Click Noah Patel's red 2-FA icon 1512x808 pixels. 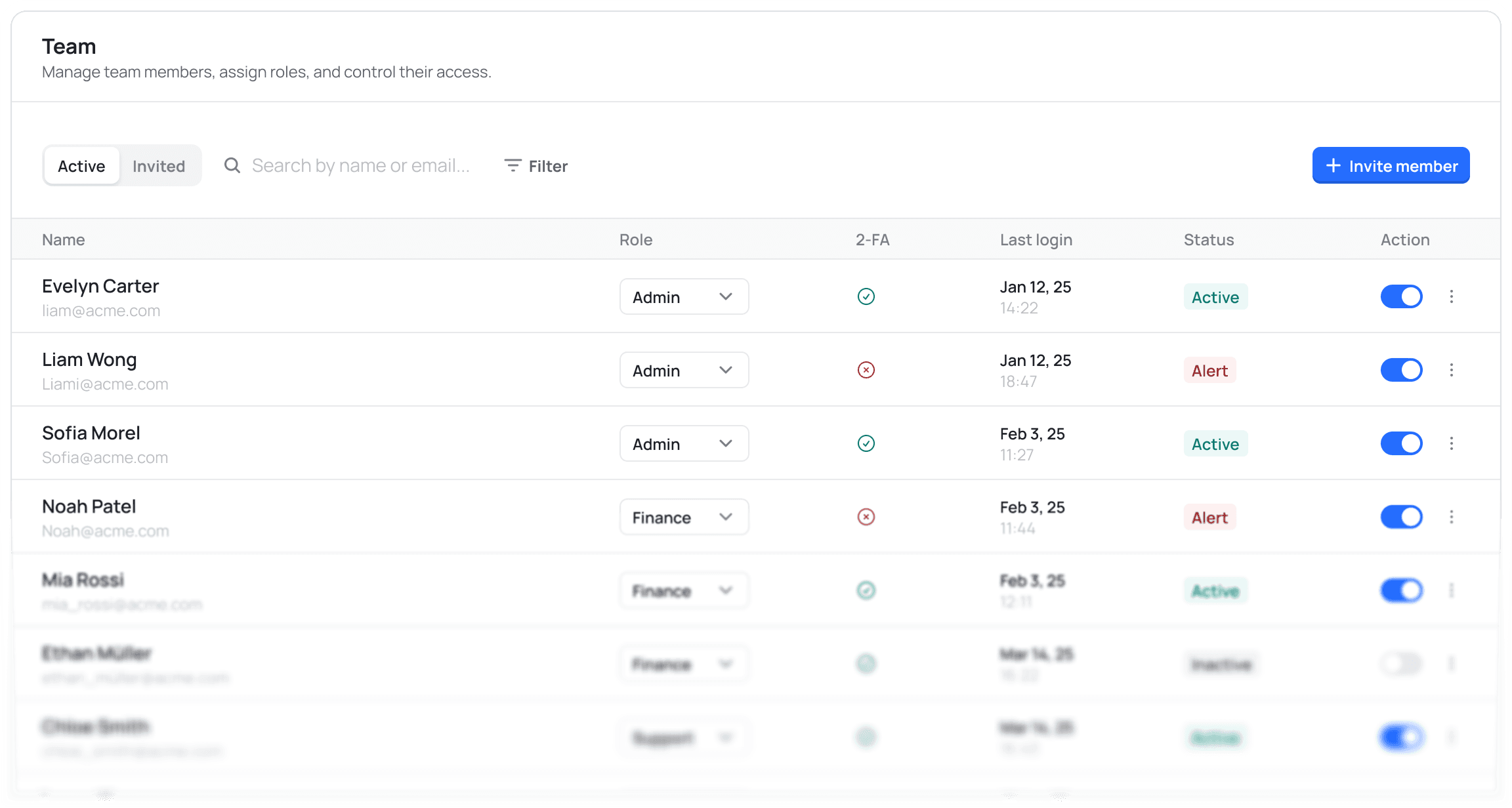(x=866, y=517)
